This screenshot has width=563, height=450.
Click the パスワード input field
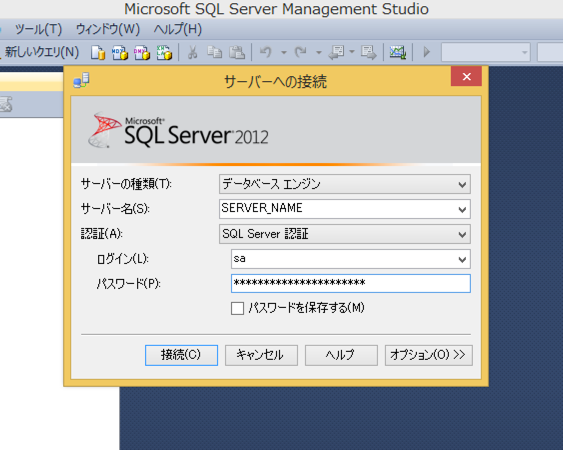[x=351, y=284]
